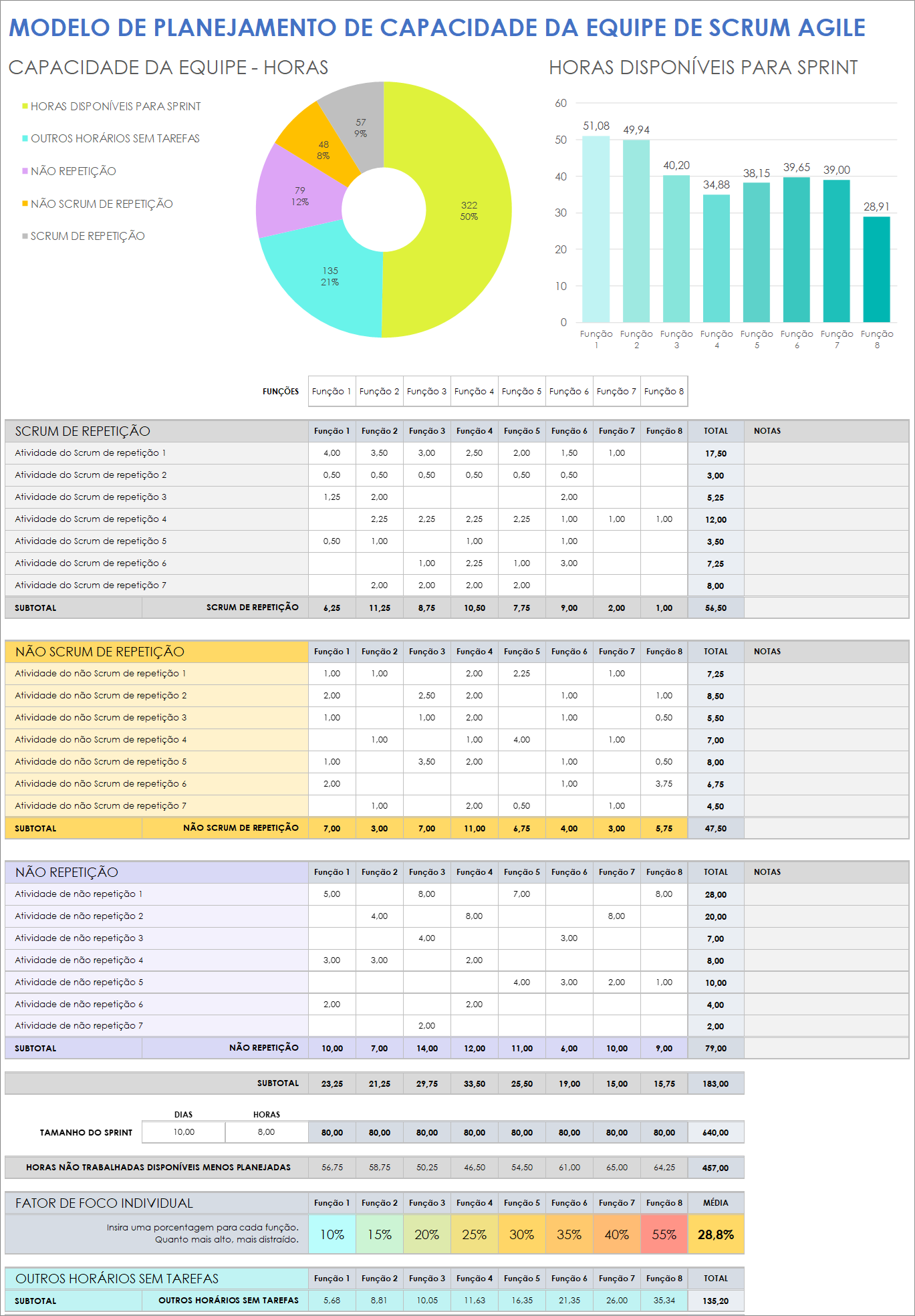915x1316 pixels.
Task: Click the 56,75 cell in horas não trabalhadas row
Action: coord(332,1168)
